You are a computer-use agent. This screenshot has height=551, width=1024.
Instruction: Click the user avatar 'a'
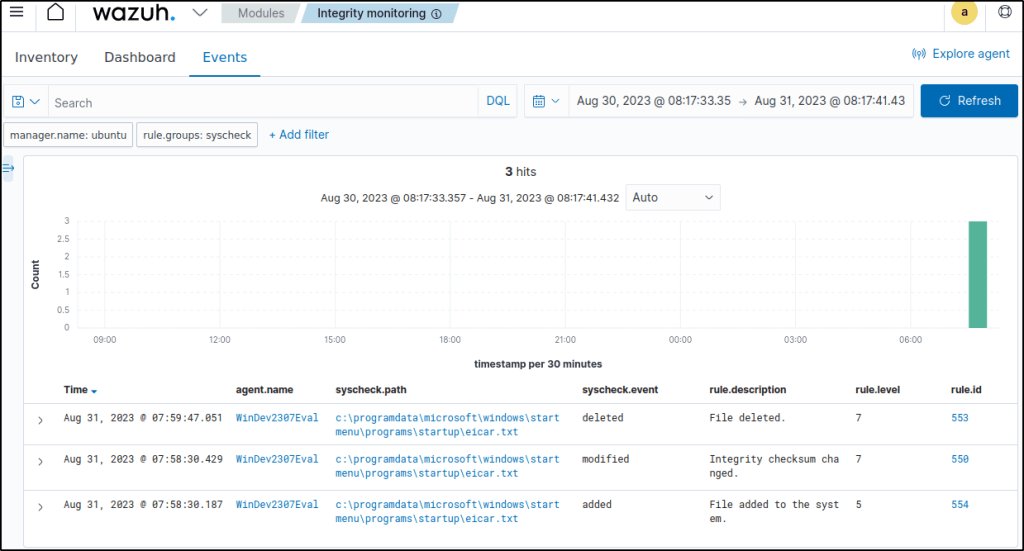(x=964, y=13)
